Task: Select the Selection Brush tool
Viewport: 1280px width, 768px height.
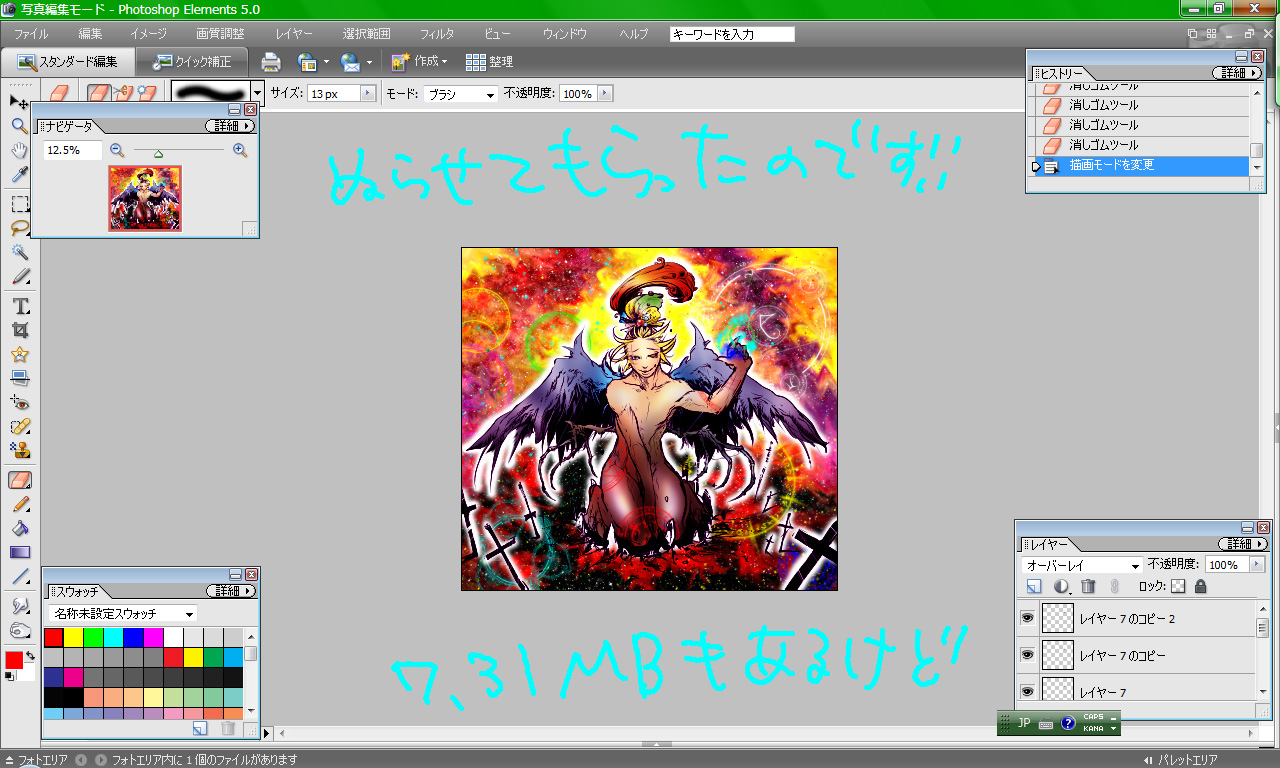Action: [19, 277]
